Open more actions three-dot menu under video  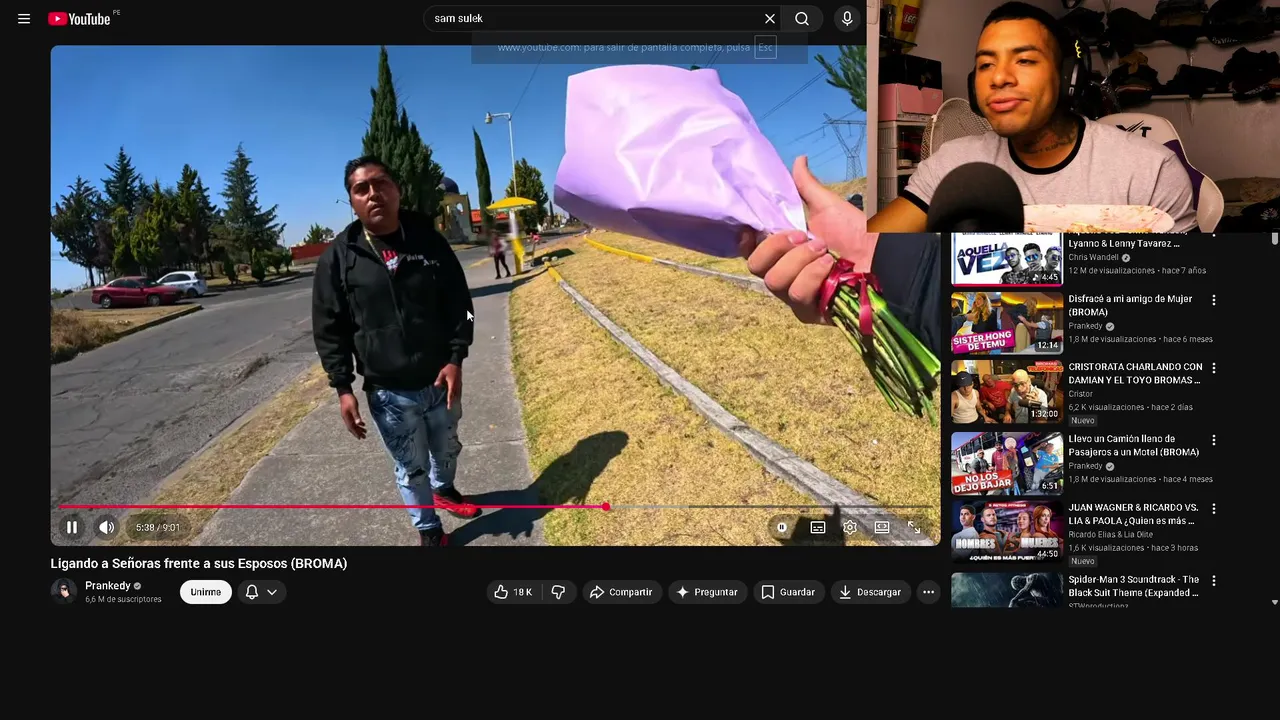928,592
